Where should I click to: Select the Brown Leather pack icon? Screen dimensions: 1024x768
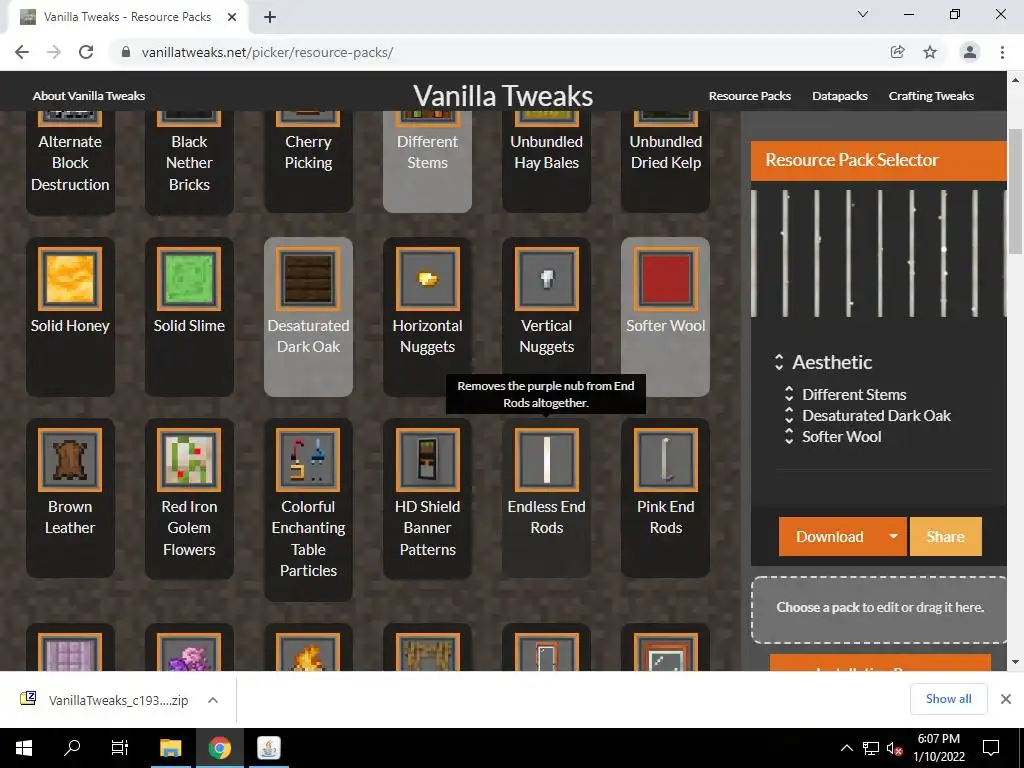click(x=70, y=460)
